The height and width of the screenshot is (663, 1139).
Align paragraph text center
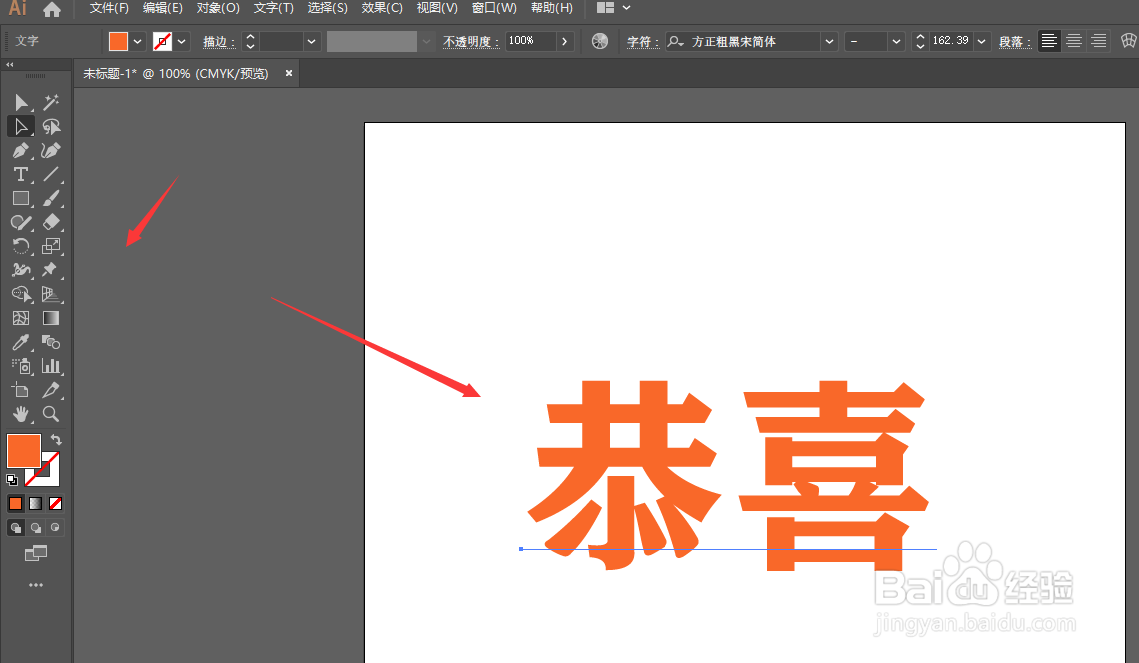(x=1074, y=41)
